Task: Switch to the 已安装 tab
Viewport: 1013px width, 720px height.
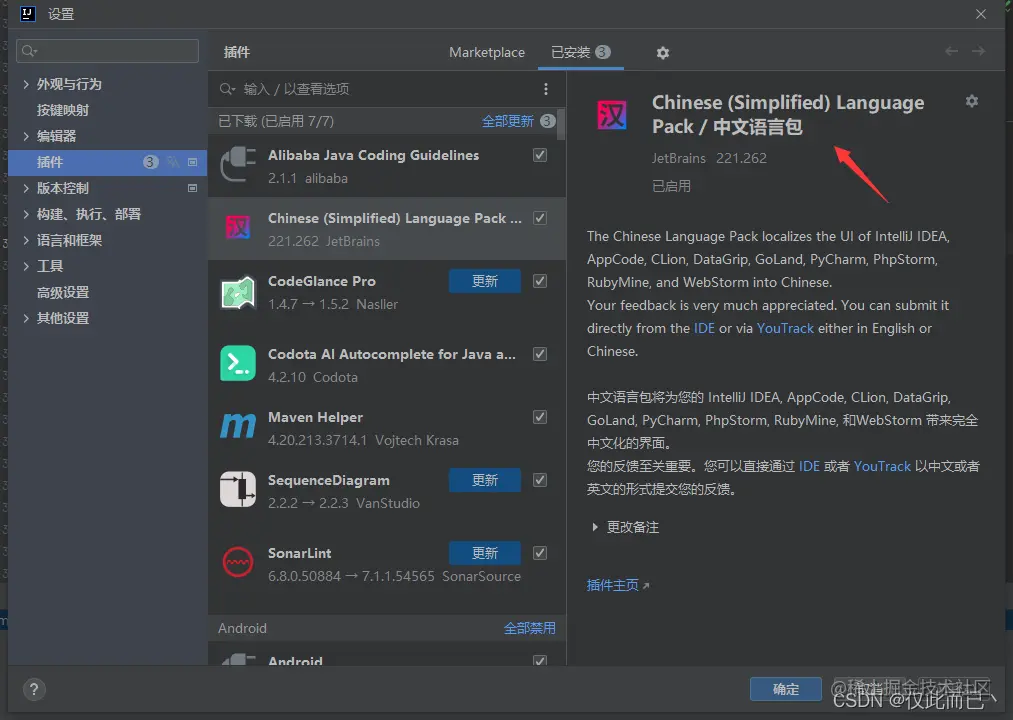Action: tap(580, 52)
